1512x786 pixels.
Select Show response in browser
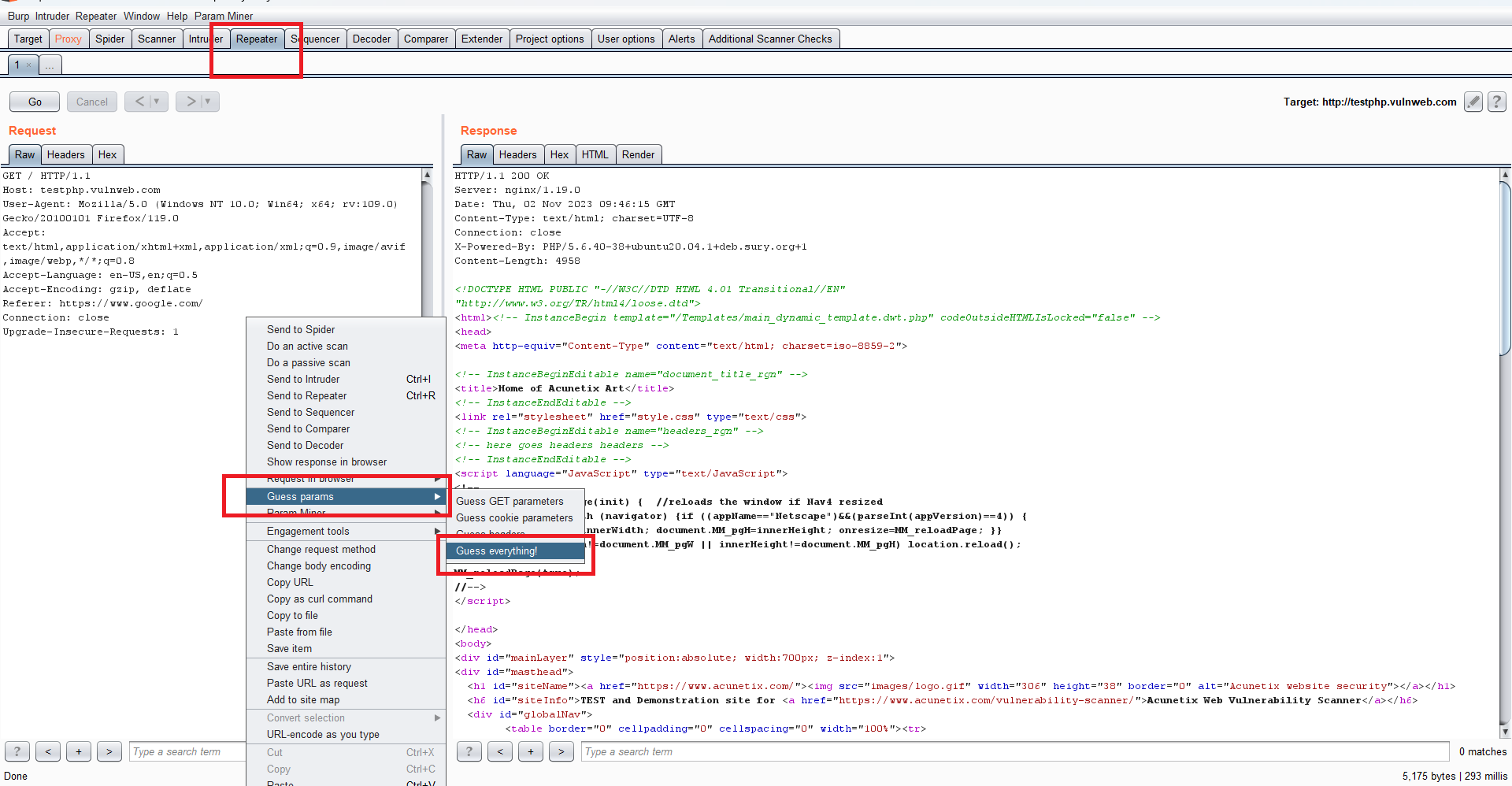pos(346,462)
